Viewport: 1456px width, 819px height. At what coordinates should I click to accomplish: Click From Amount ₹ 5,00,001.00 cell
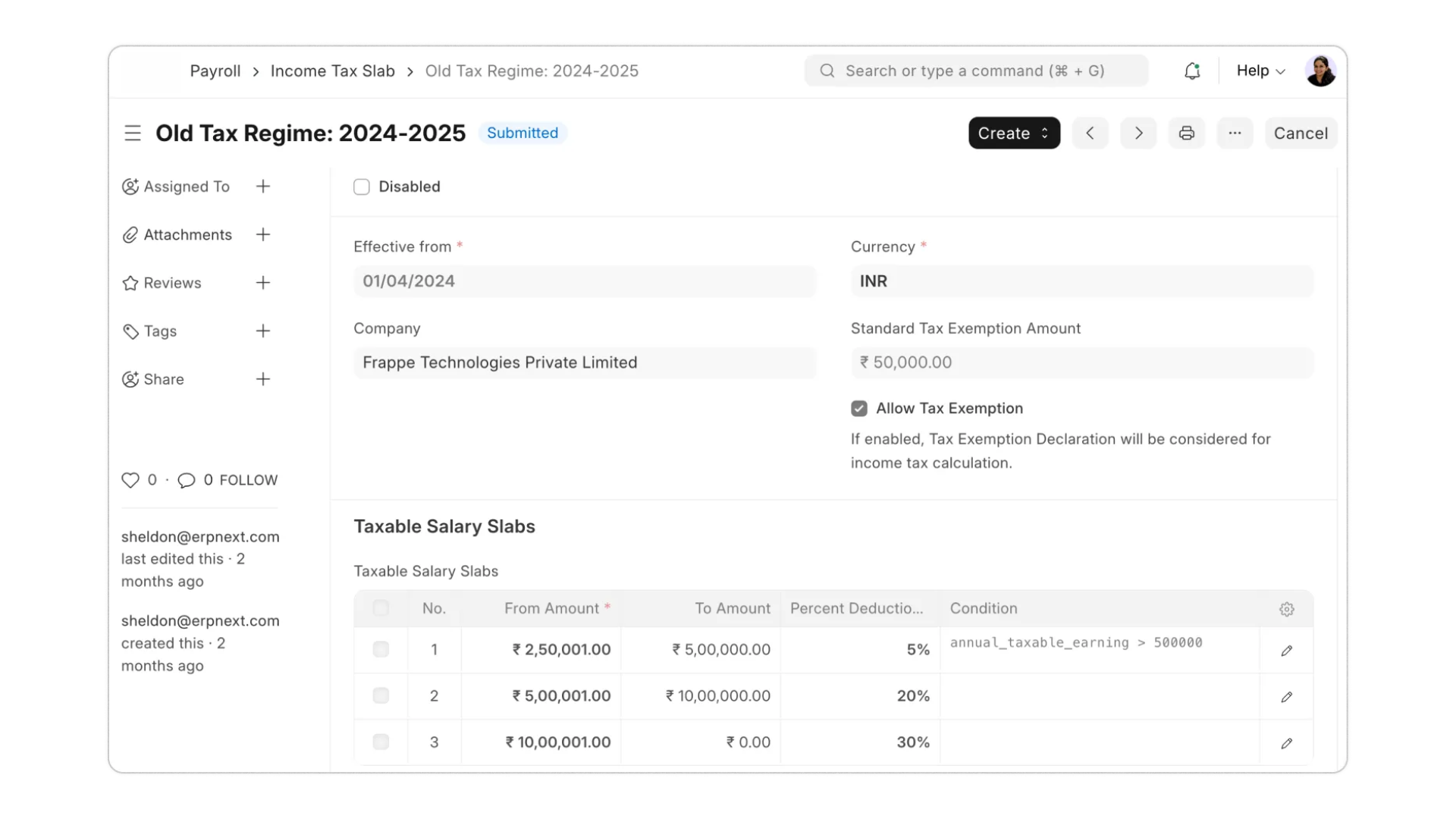(541, 696)
